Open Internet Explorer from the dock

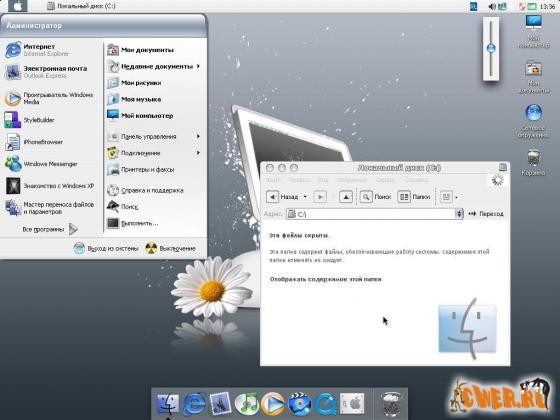click(194, 404)
